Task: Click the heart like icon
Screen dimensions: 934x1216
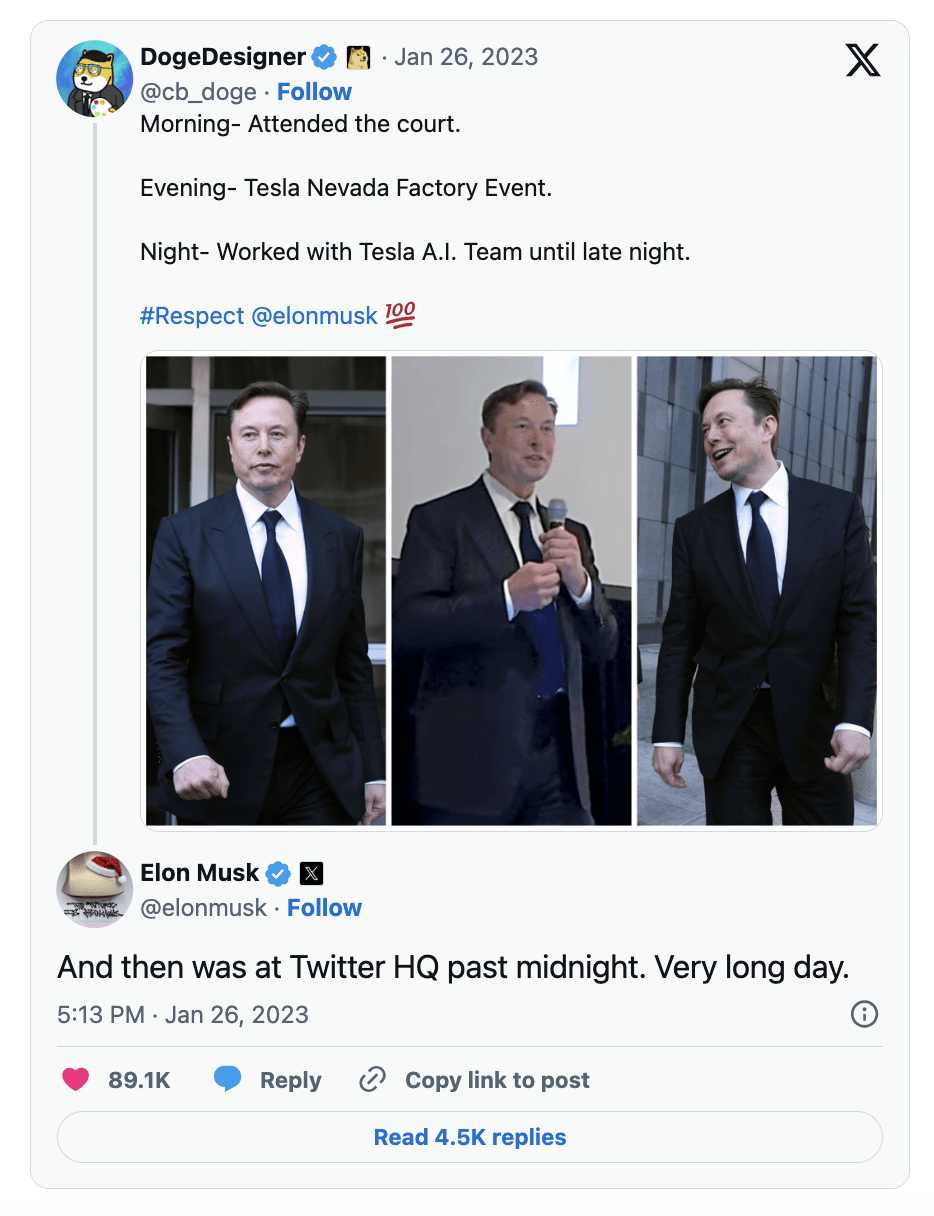Action: [x=75, y=1080]
